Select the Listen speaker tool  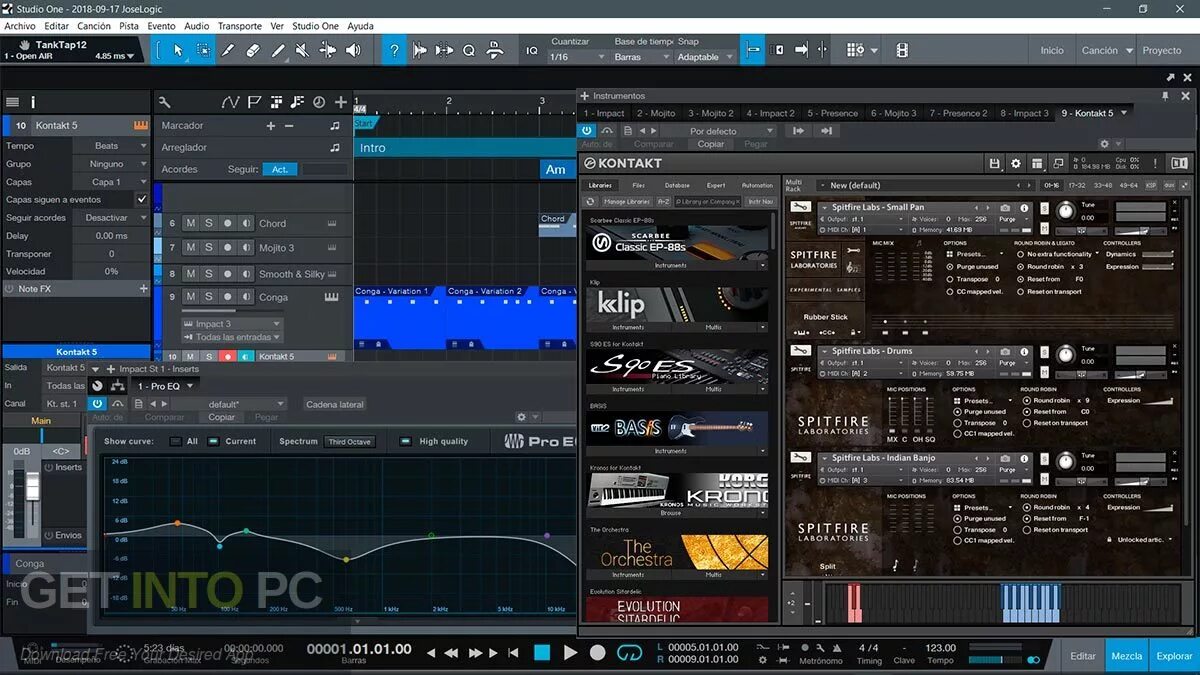352,49
